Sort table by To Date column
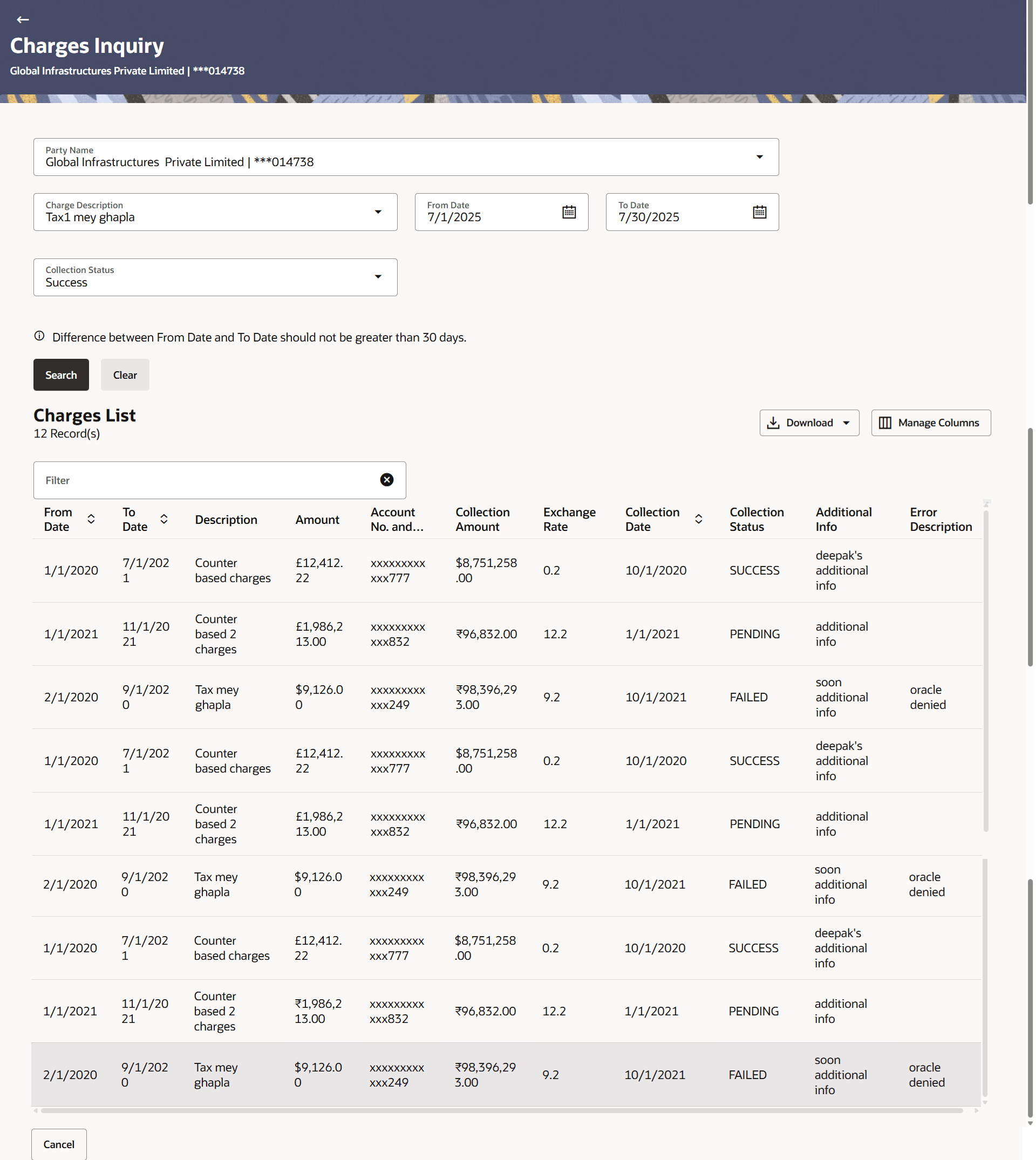1036x1160 pixels. coord(164,519)
